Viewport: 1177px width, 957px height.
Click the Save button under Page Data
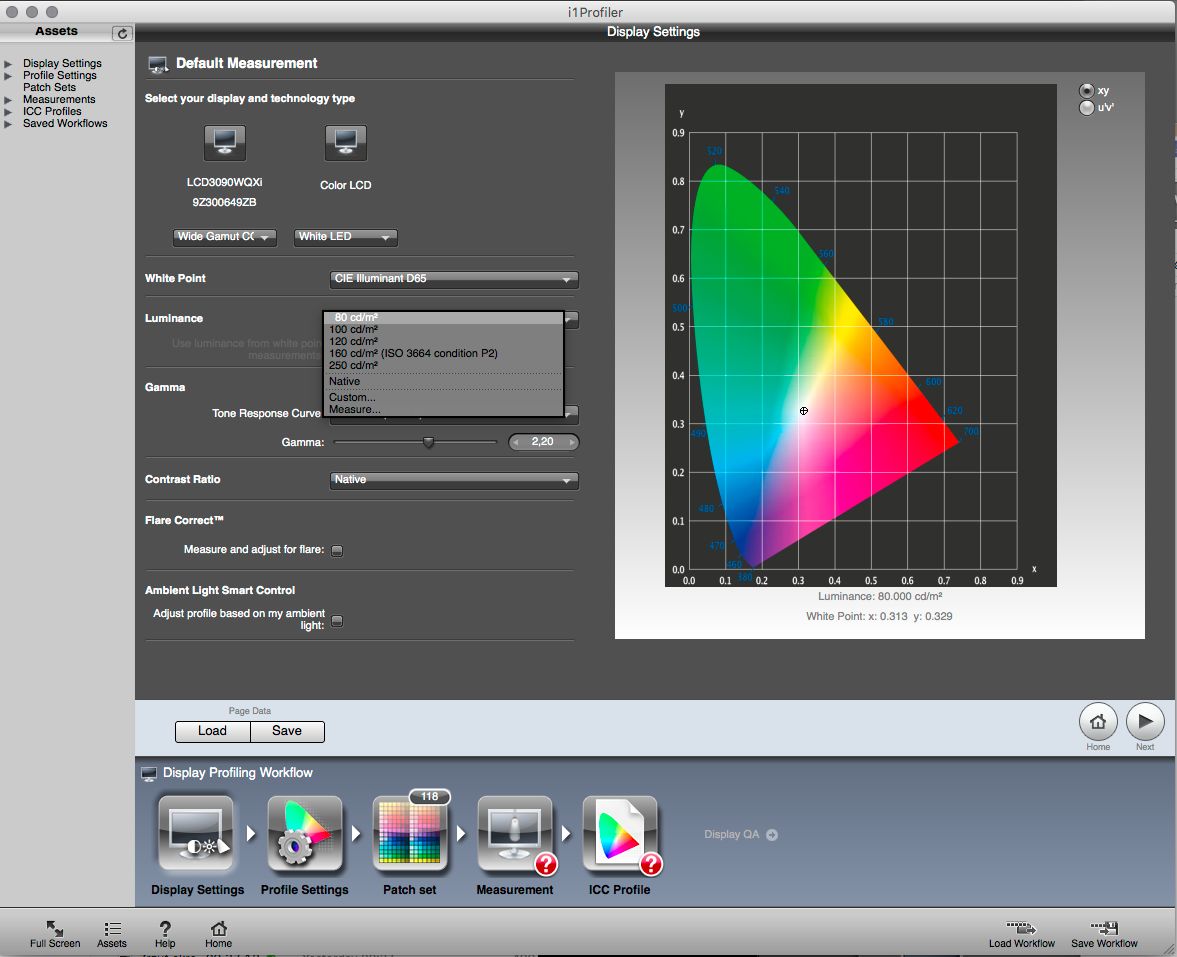pos(287,731)
